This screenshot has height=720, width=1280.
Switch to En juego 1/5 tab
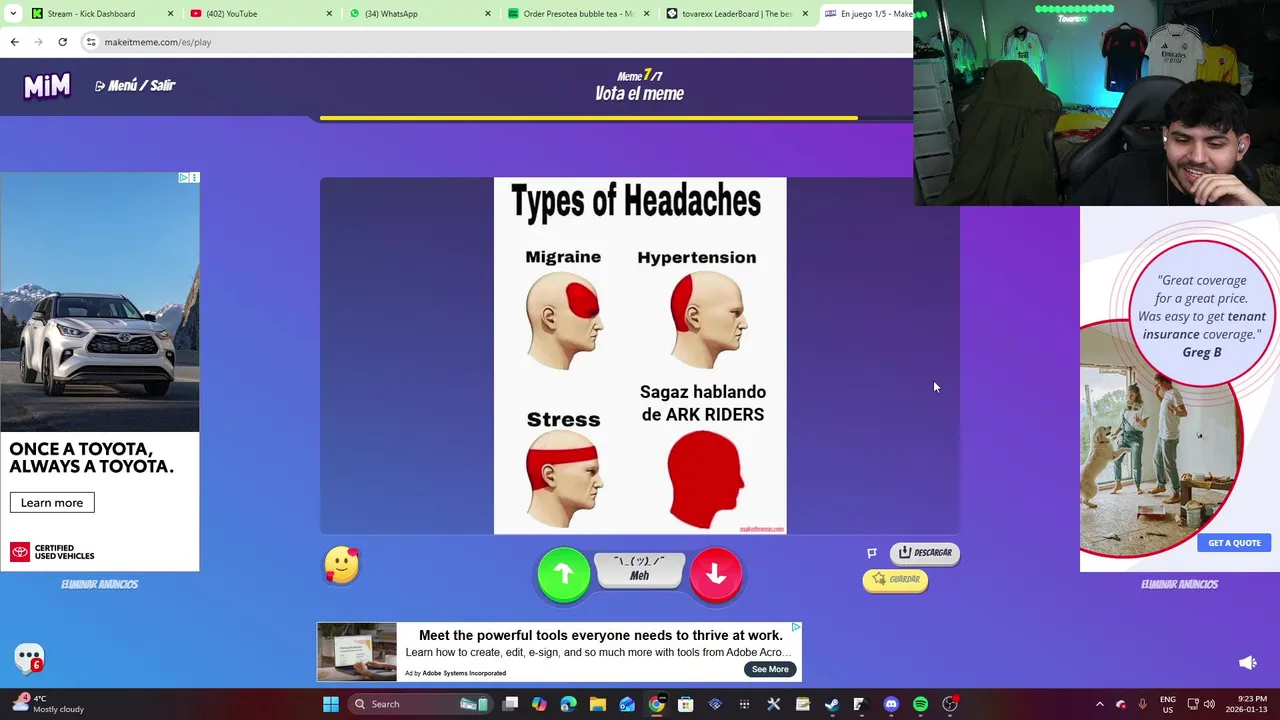867,14
